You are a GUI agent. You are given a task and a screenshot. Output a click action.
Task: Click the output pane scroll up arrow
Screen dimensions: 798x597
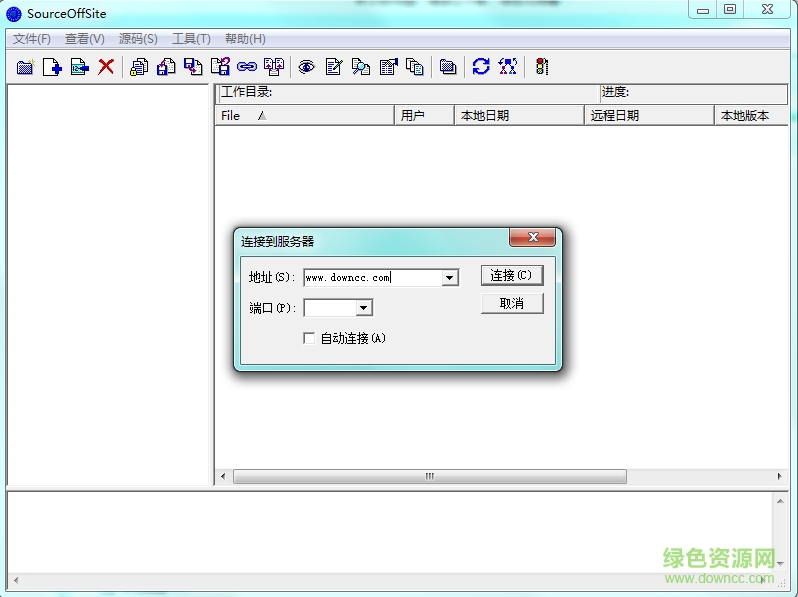pos(780,501)
